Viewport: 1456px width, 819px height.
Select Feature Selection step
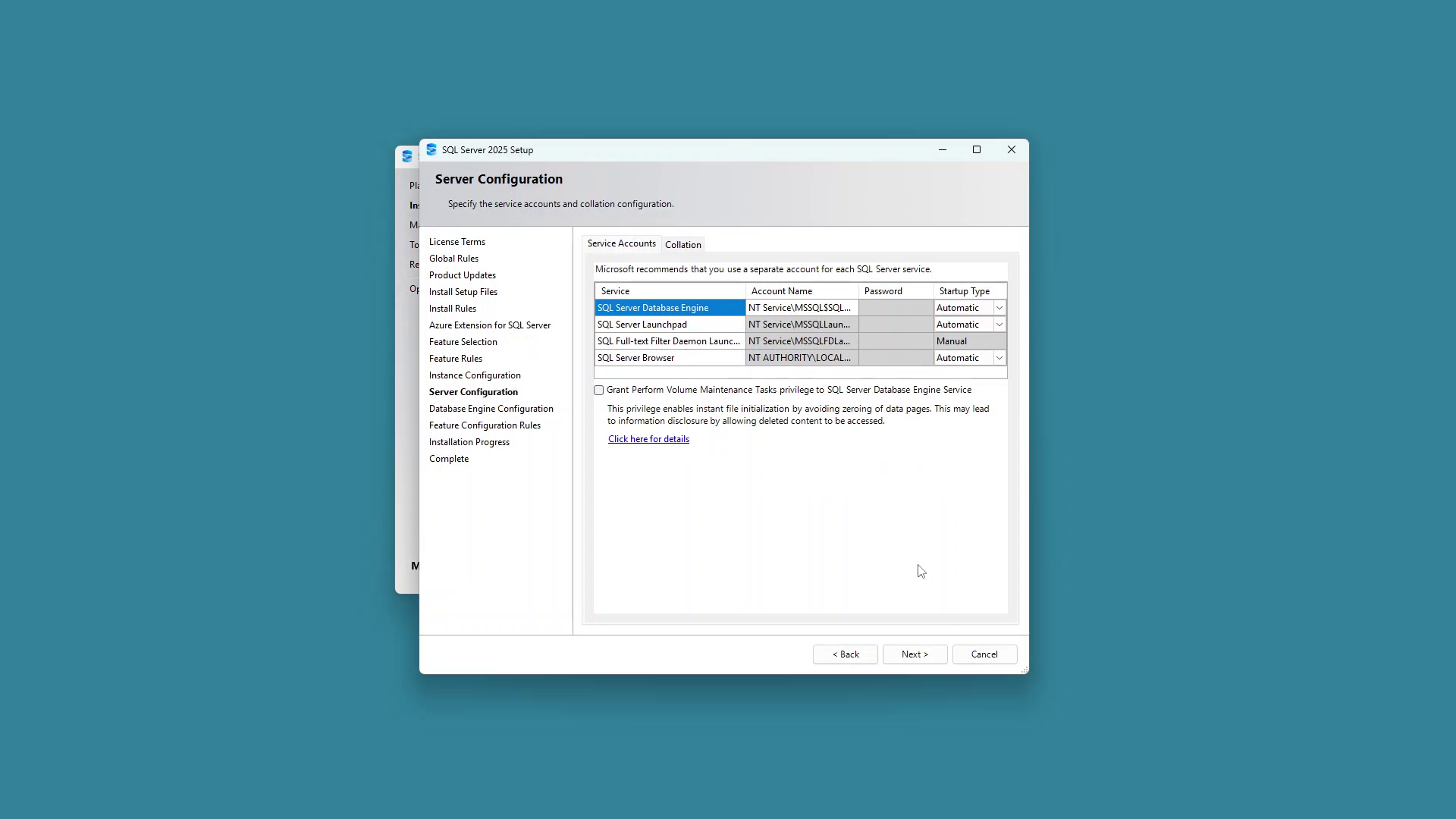point(463,342)
